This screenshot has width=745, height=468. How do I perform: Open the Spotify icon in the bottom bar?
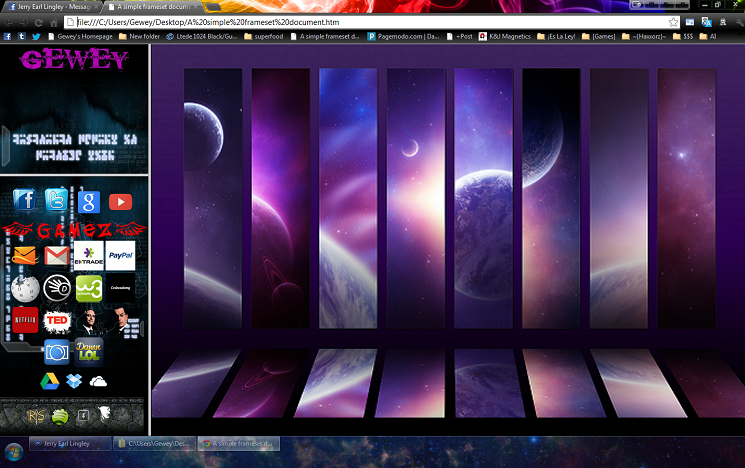pyautogui.click(x=60, y=416)
